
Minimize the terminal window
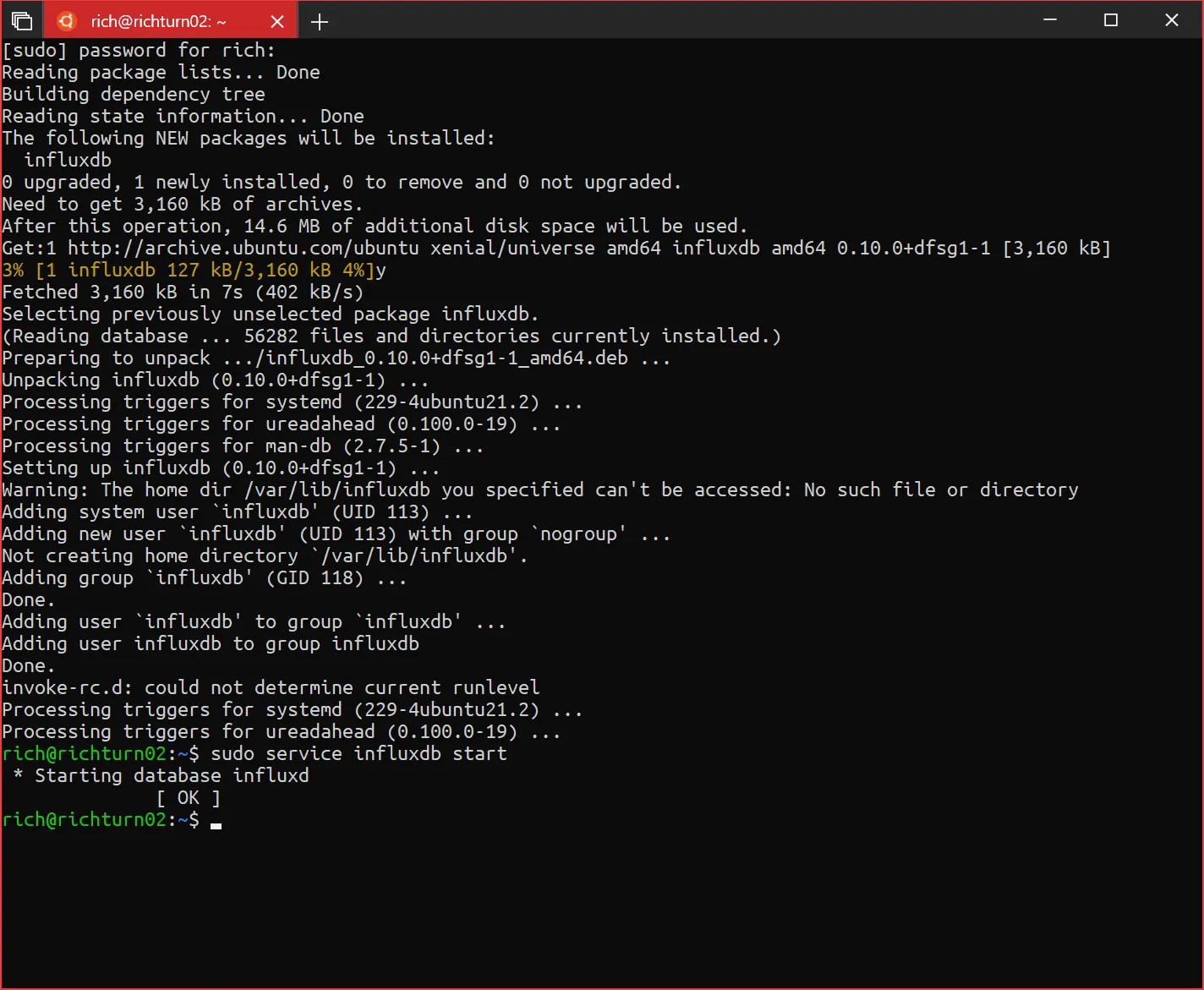tap(1050, 20)
